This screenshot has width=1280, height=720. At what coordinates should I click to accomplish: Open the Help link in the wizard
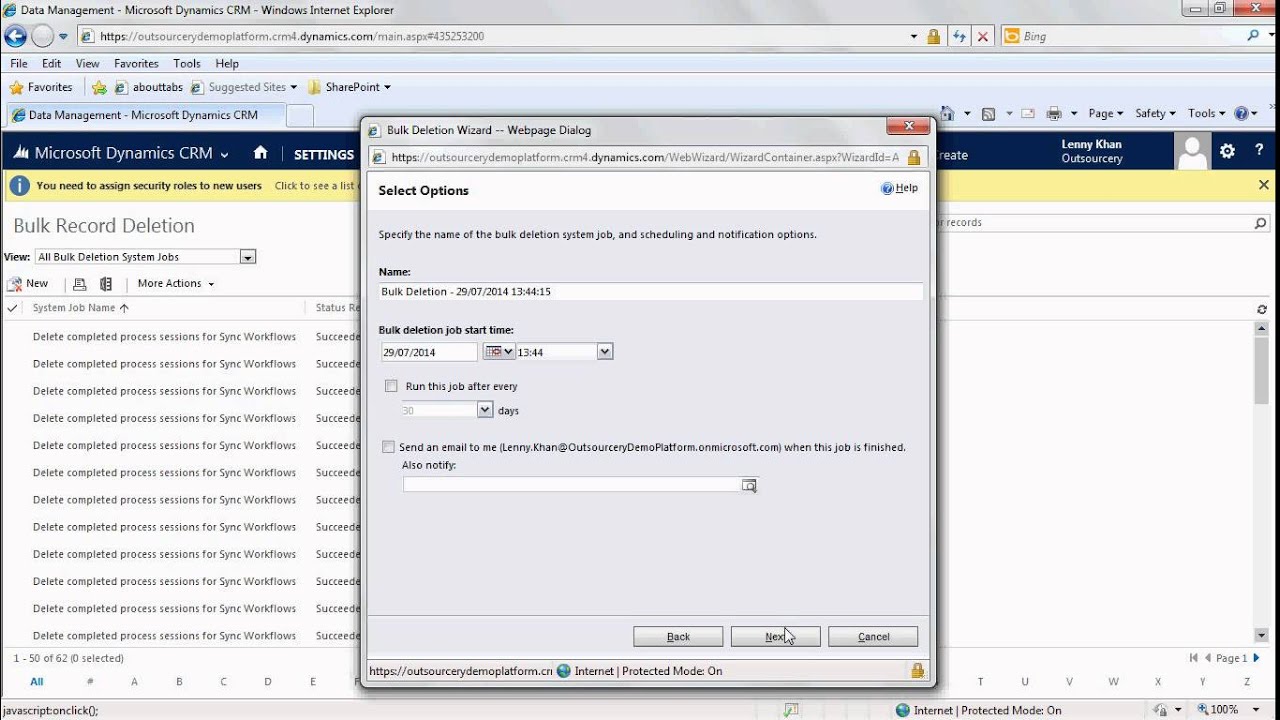(900, 188)
